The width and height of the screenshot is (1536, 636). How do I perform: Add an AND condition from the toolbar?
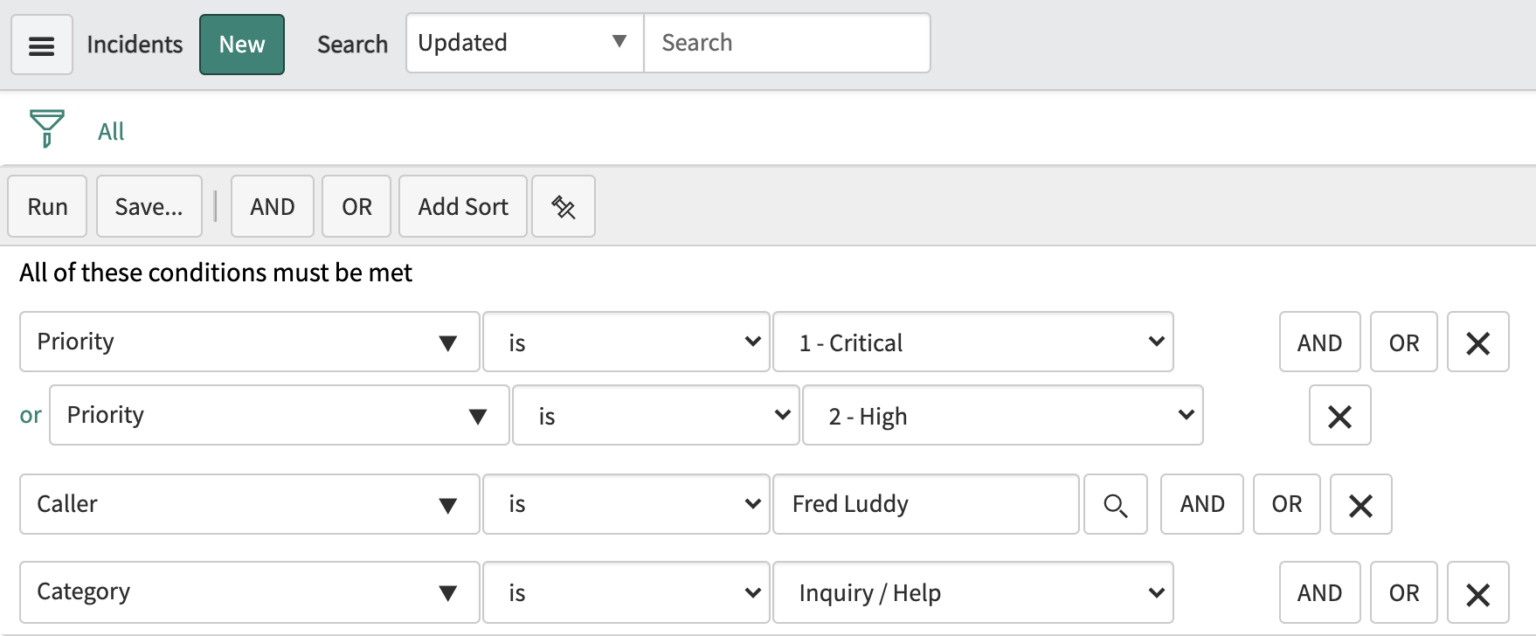tap(272, 206)
